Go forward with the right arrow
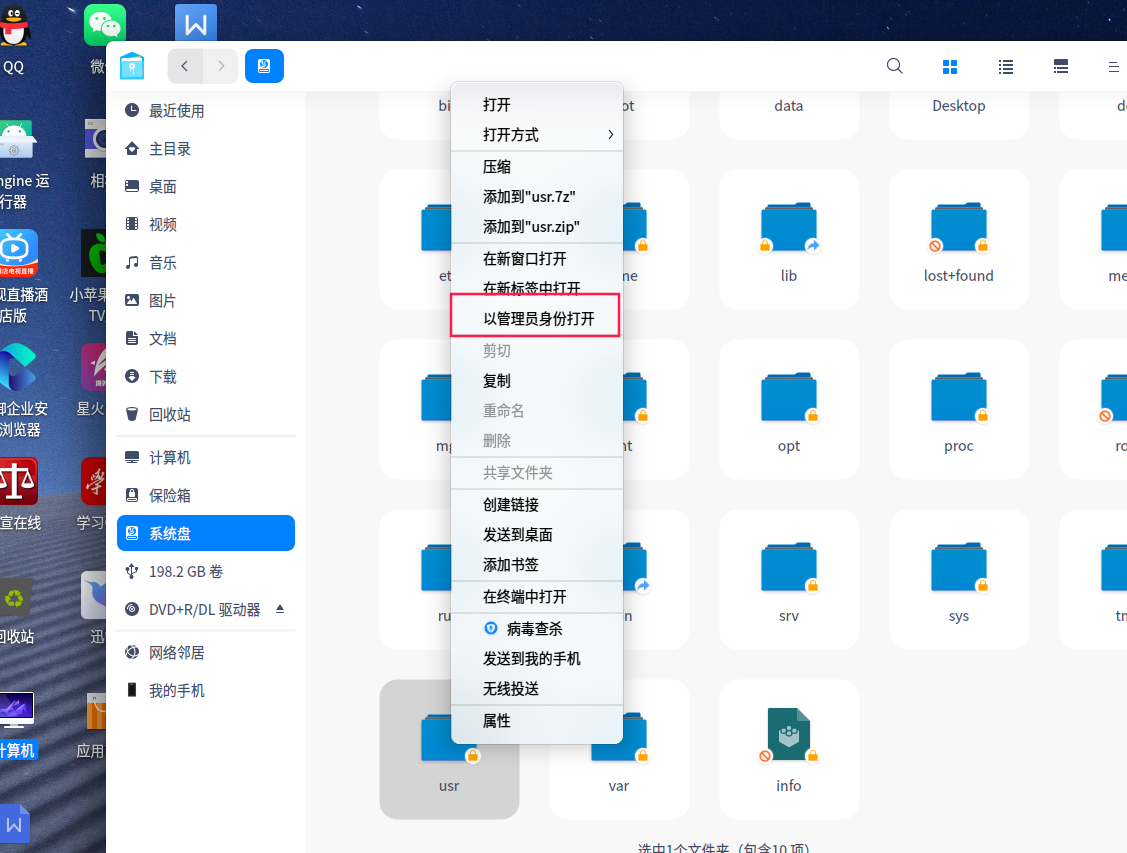The height and width of the screenshot is (853, 1127). pyautogui.click(x=221, y=66)
